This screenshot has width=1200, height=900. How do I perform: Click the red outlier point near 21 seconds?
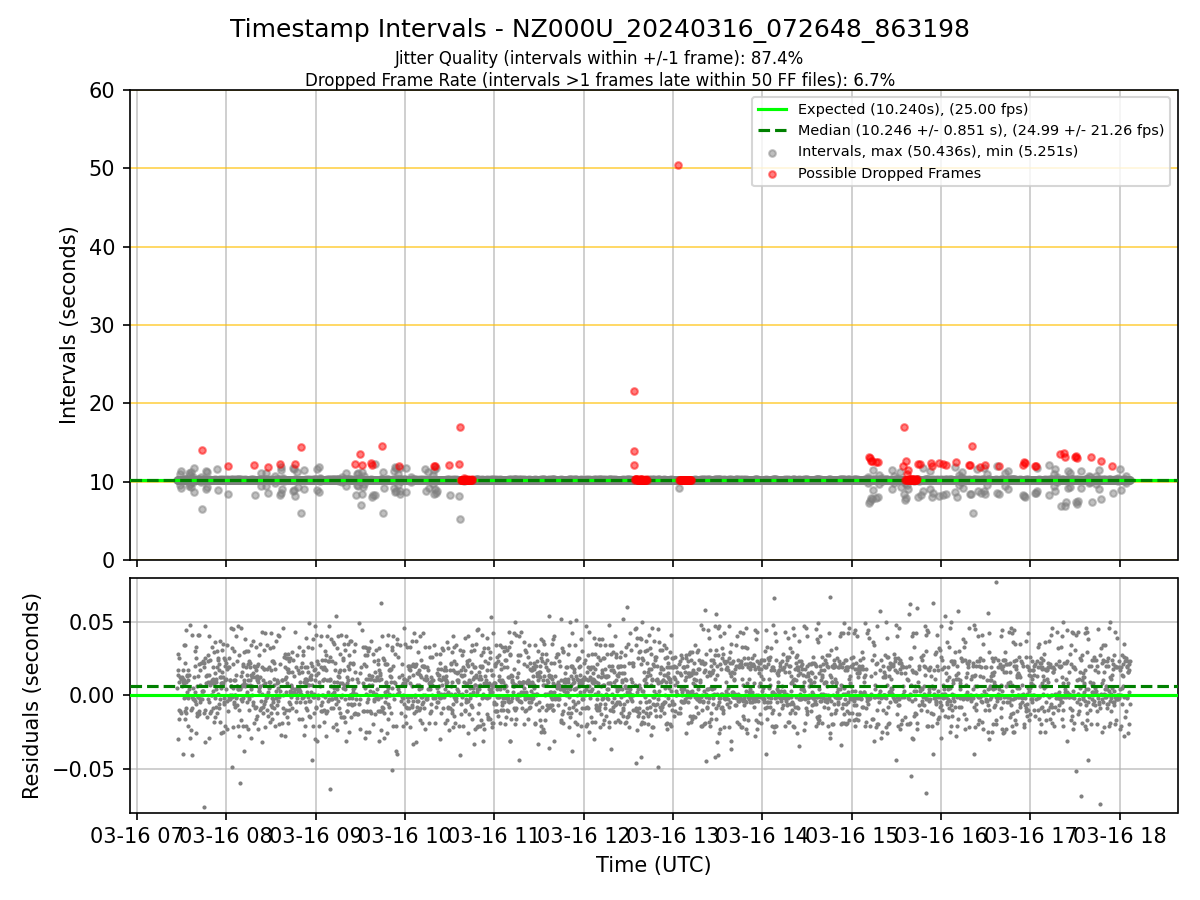[x=634, y=391]
